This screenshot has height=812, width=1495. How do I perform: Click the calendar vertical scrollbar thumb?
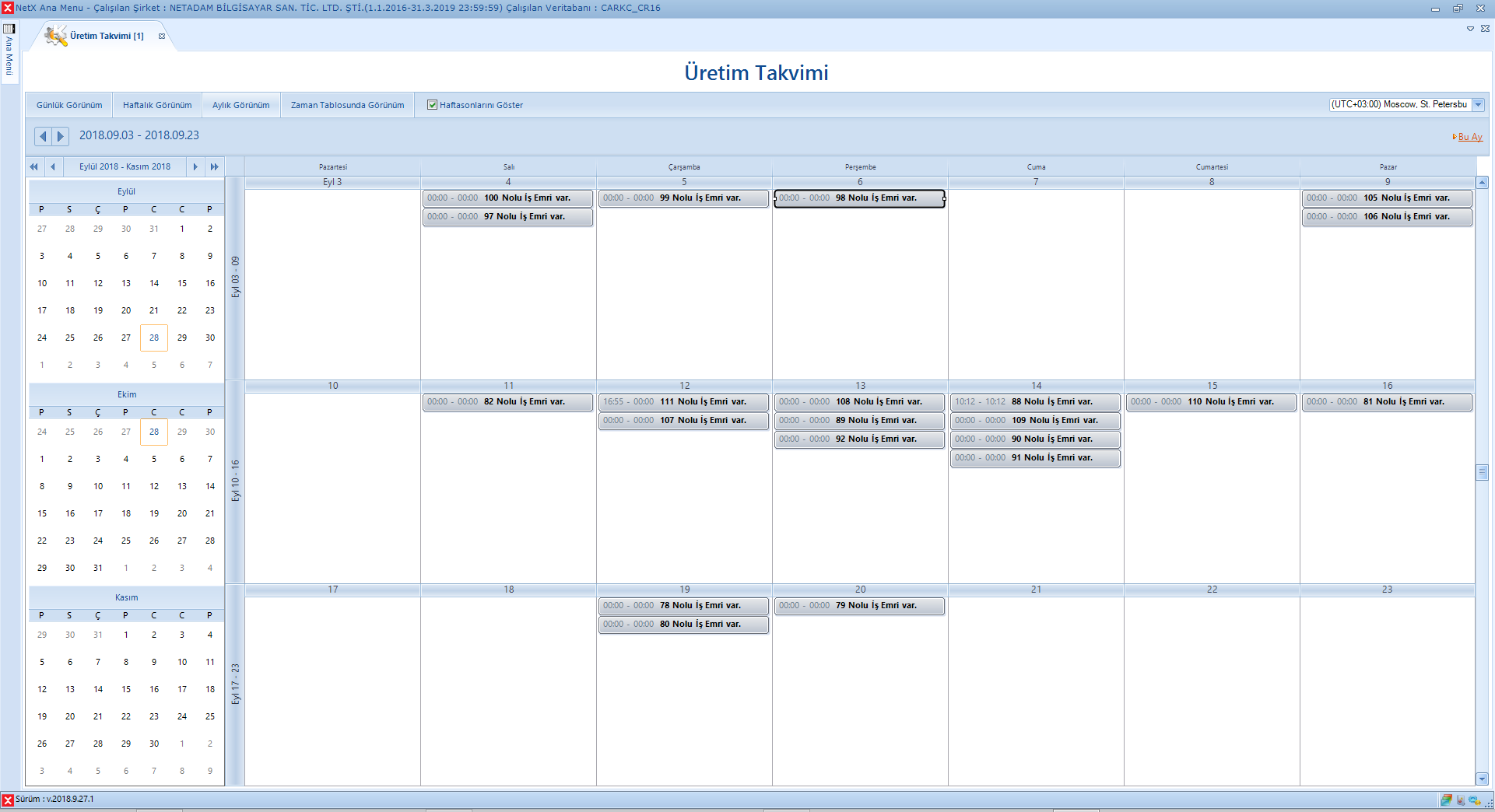click(x=1482, y=472)
